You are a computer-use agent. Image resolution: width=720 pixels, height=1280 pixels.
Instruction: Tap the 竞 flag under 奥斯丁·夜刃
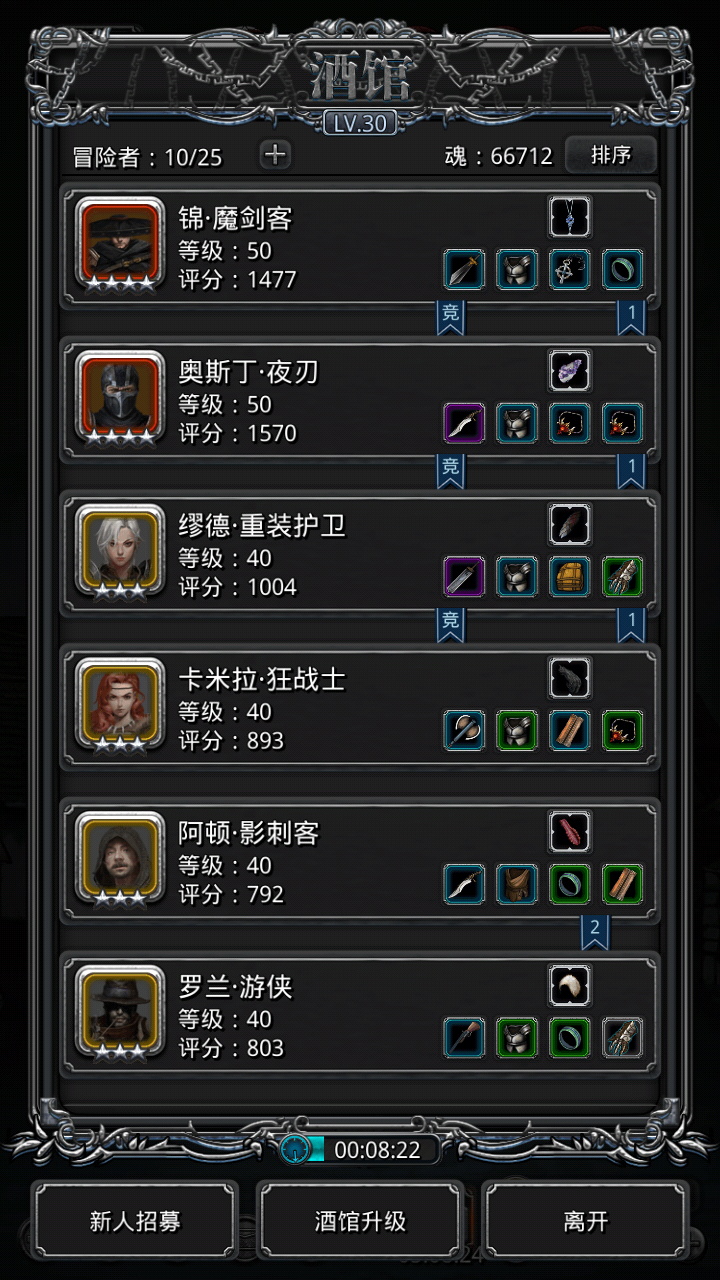pyautogui.click(x=451, y=470)
